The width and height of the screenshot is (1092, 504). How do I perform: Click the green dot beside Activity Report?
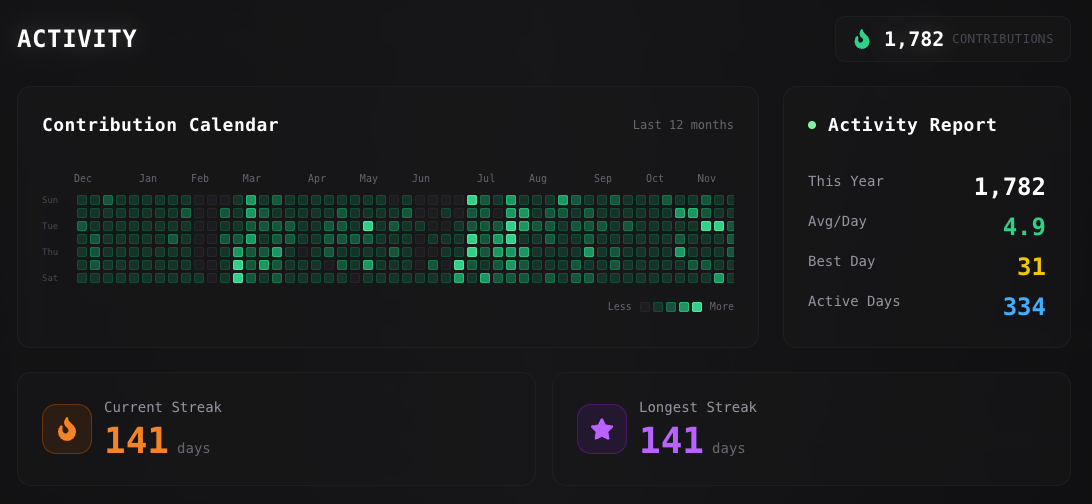click(x=812, y=125)
